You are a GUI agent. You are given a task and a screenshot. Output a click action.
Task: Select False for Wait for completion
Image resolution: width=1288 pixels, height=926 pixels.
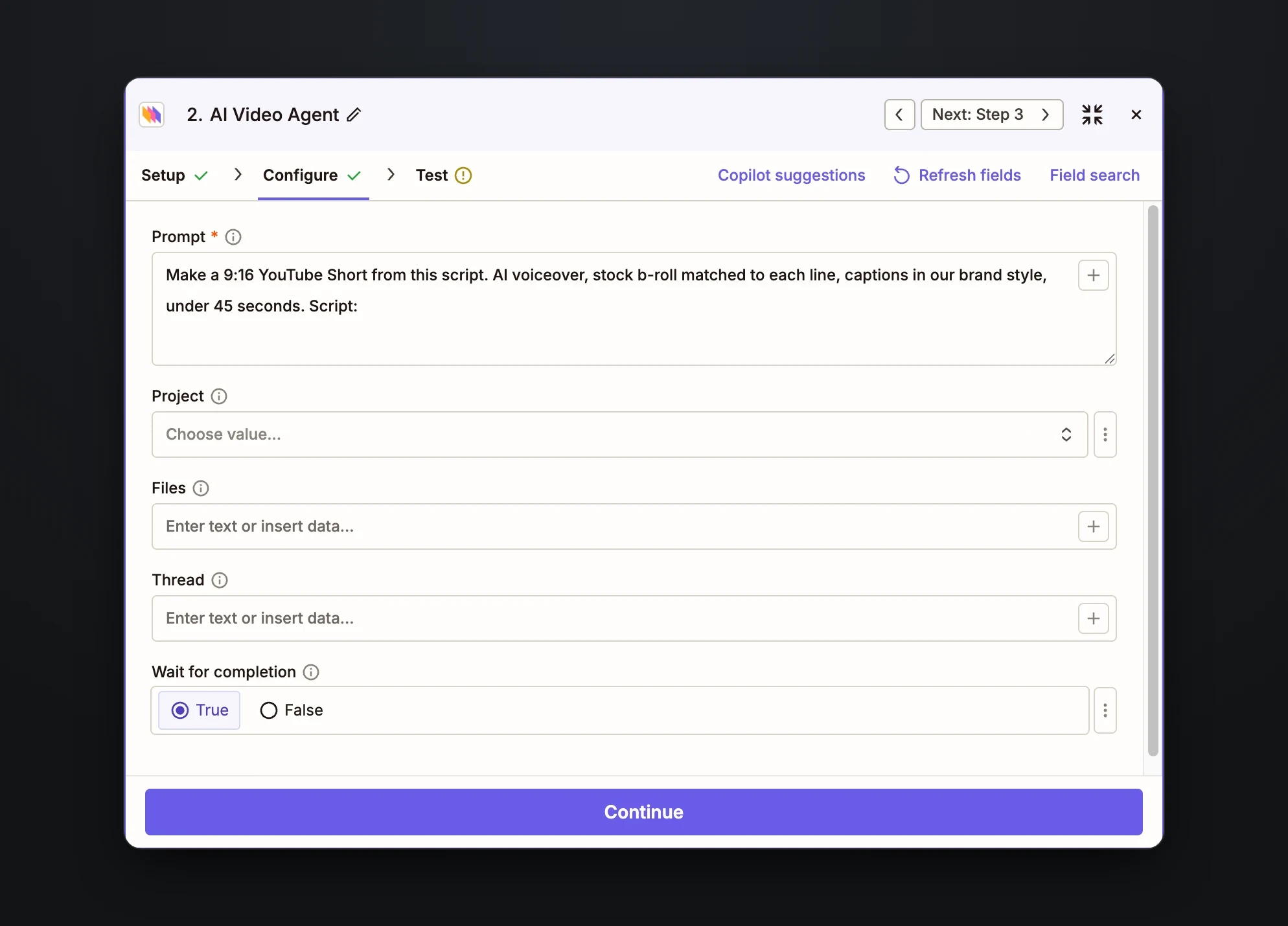click(292, 710)
